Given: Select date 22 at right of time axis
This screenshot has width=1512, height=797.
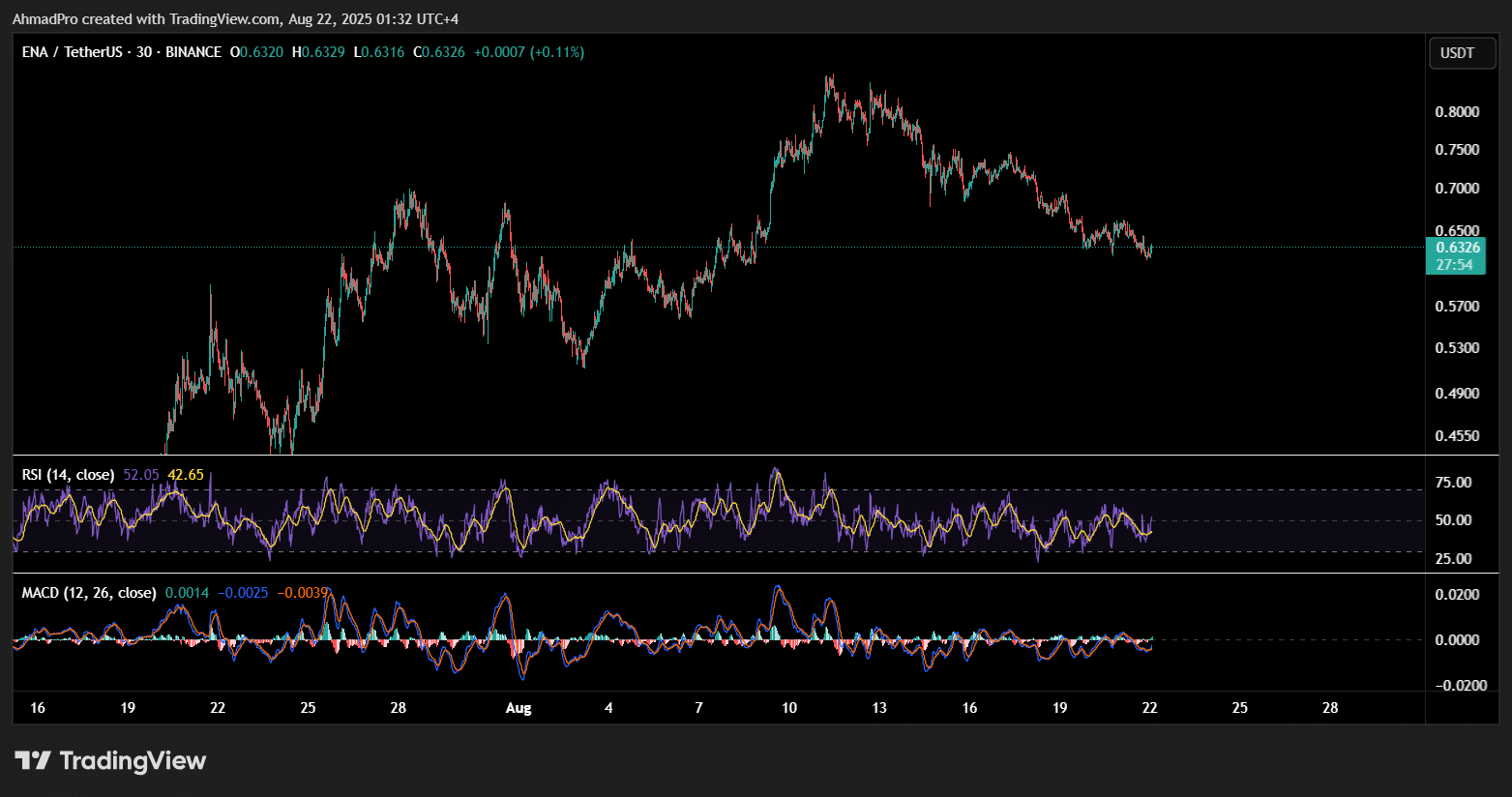Looking at the screenshot, I should pyautogui.click(x=1149, y=708).
